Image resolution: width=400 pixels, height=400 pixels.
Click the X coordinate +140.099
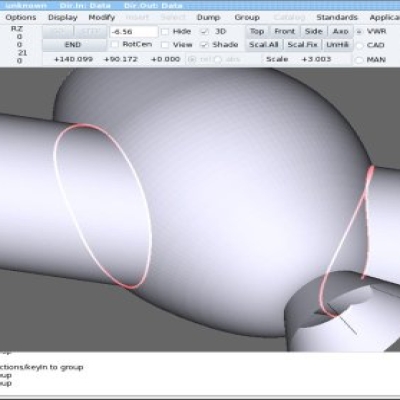[x=73, y=59]
